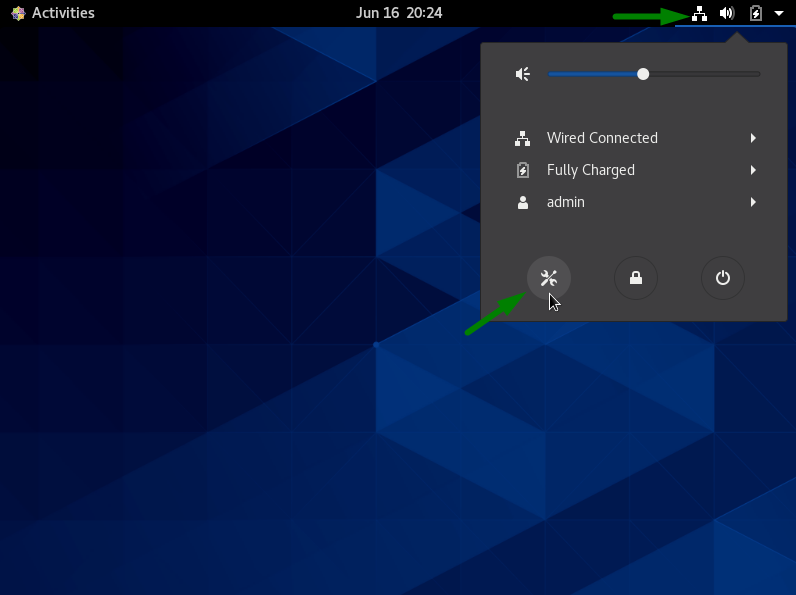Image resolution: width=796 pixels, height=595 pixels.
Task: Click the battery icon in top bar
Action: coord(756,13)
